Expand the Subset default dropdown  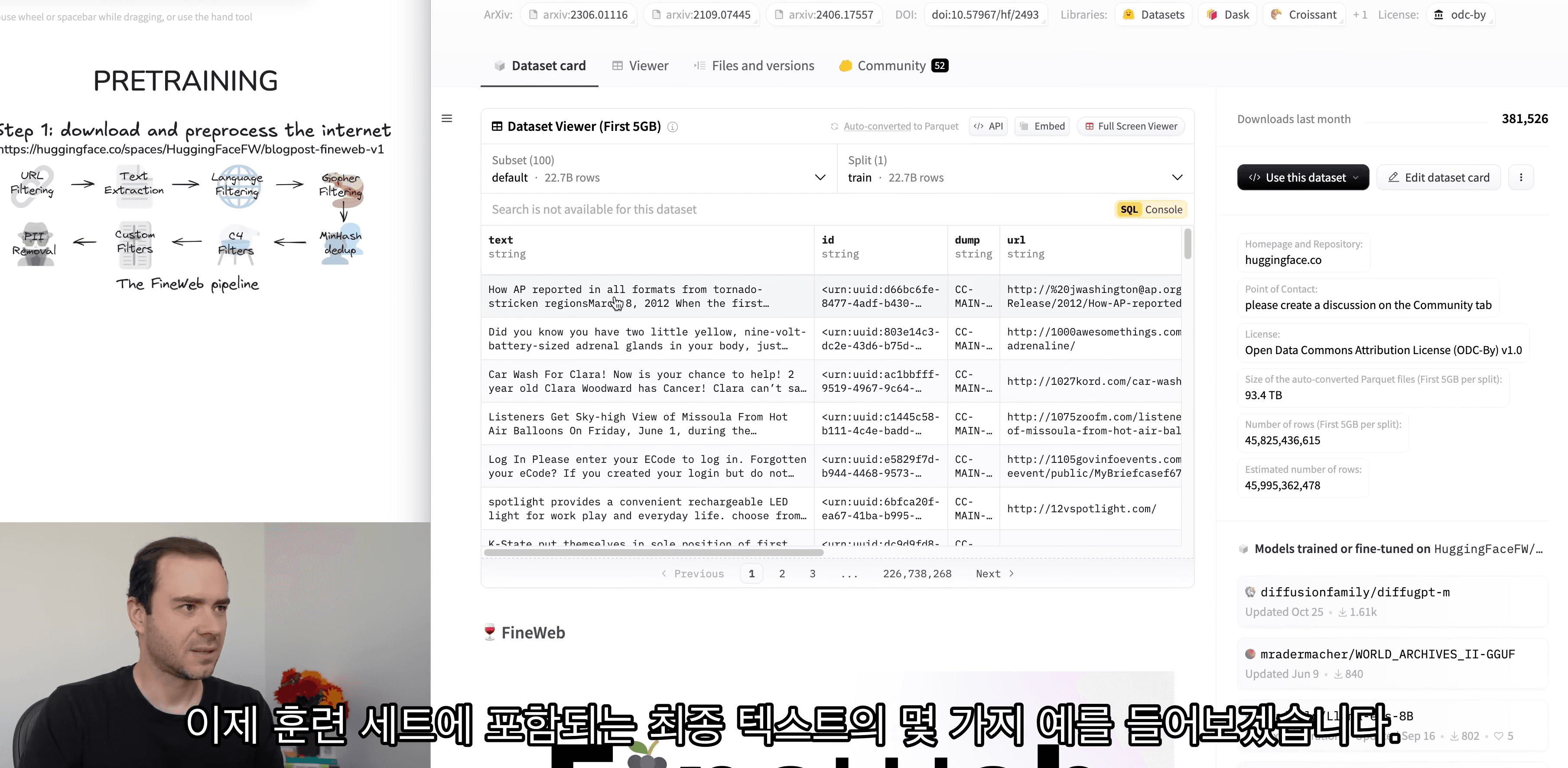(x=659, y=169)
